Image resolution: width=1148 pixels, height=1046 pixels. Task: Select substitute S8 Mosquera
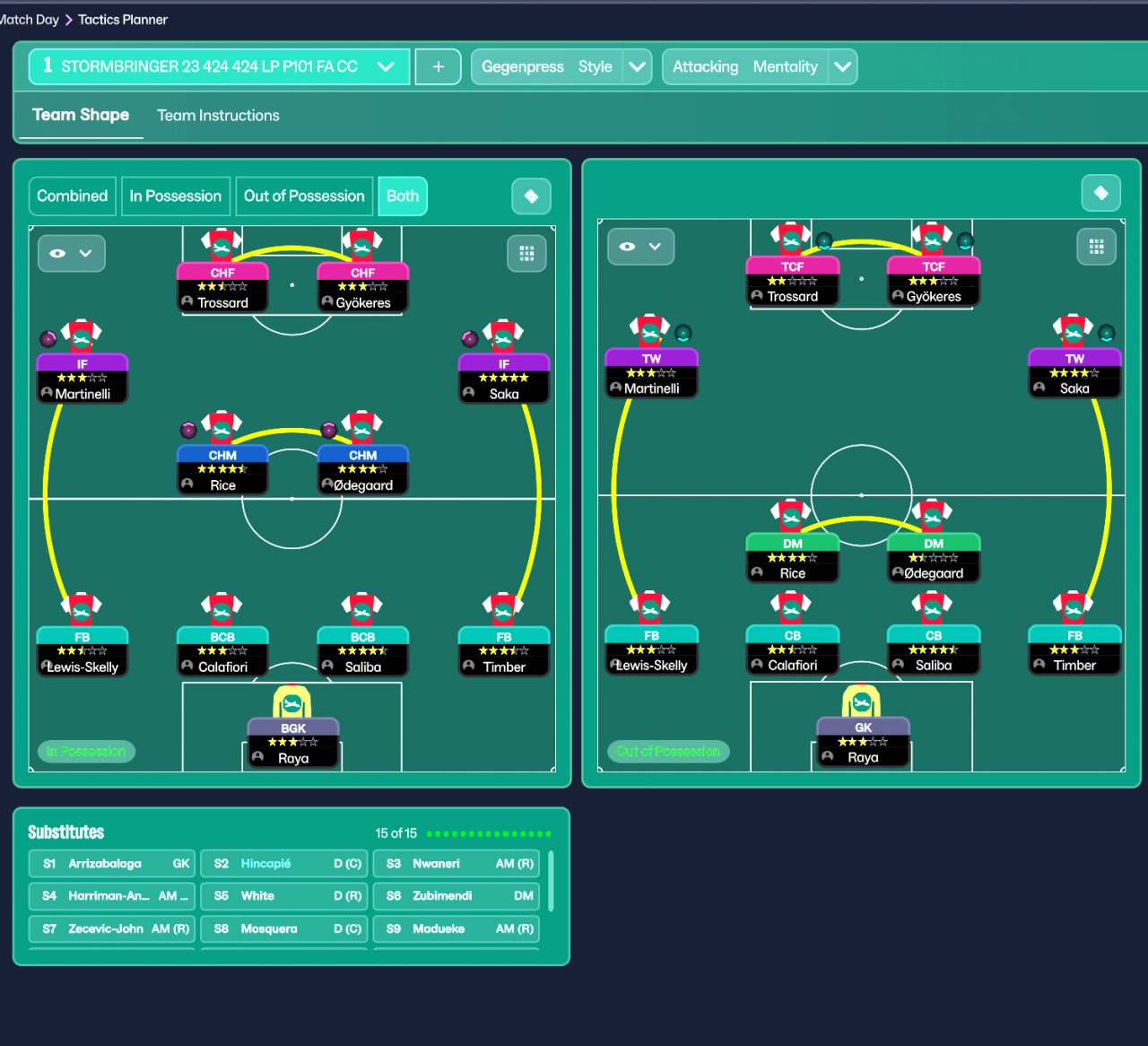(x=284, y=929)
